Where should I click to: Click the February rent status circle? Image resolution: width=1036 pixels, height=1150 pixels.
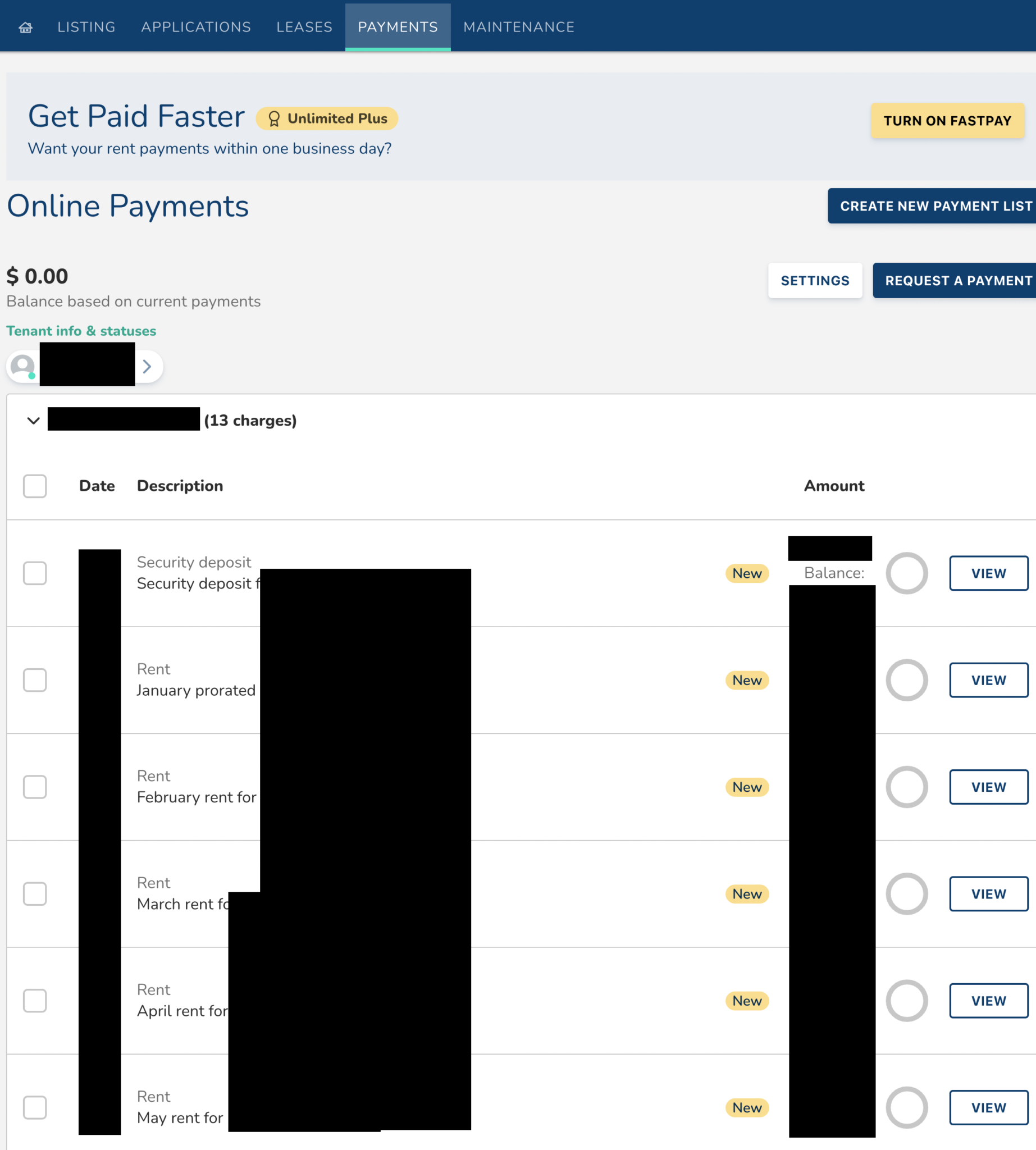click(x=906, y=787)
